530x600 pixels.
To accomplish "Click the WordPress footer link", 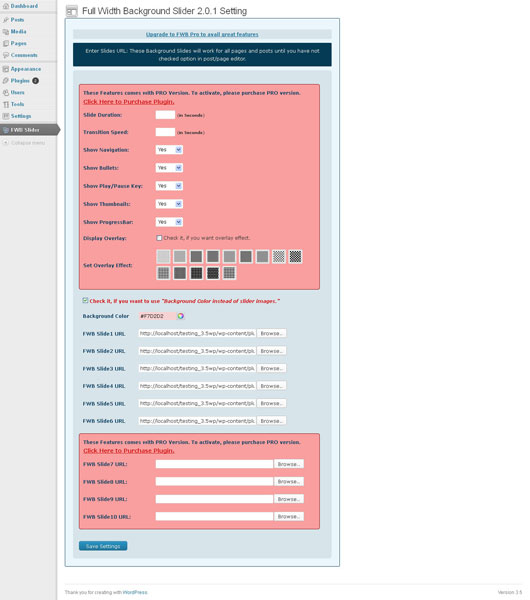I will point(135,592).
